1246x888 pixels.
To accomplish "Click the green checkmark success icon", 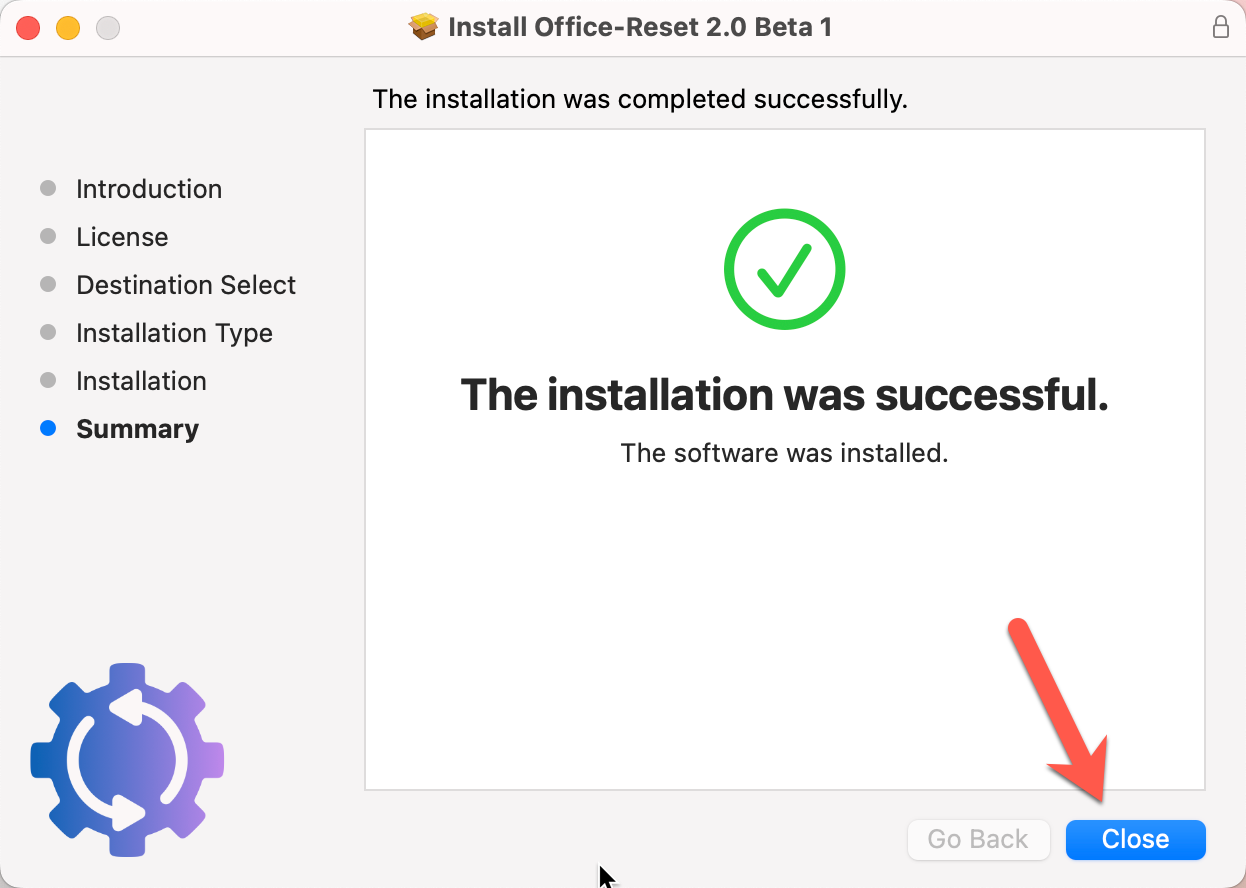I will tap(784, 269).
